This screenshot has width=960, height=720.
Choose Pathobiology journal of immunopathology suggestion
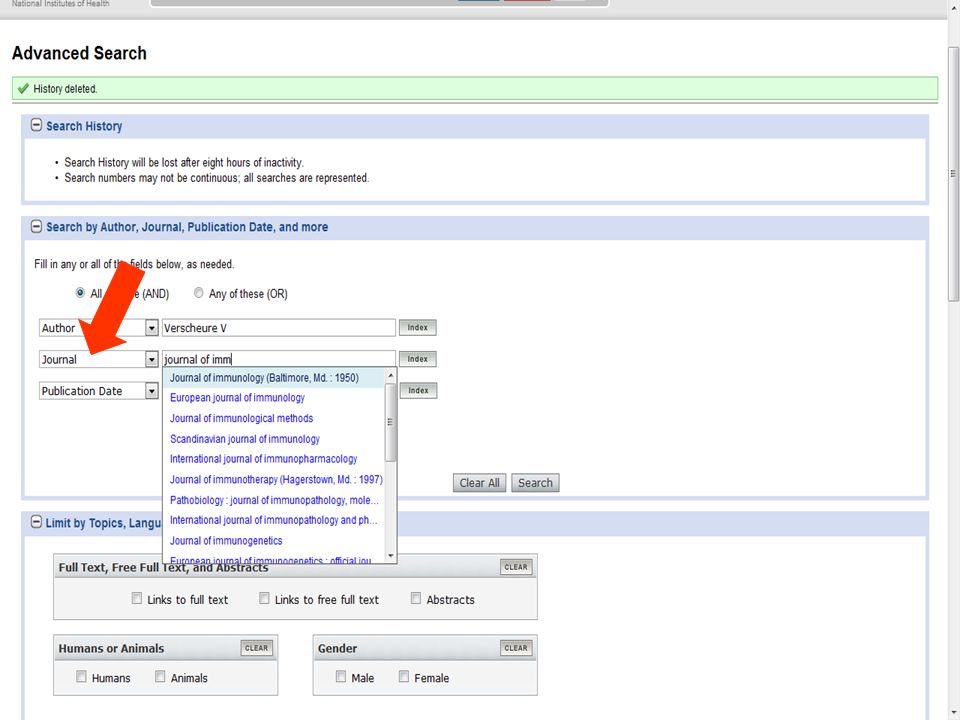pyautogui.click(x=274, y=500)
